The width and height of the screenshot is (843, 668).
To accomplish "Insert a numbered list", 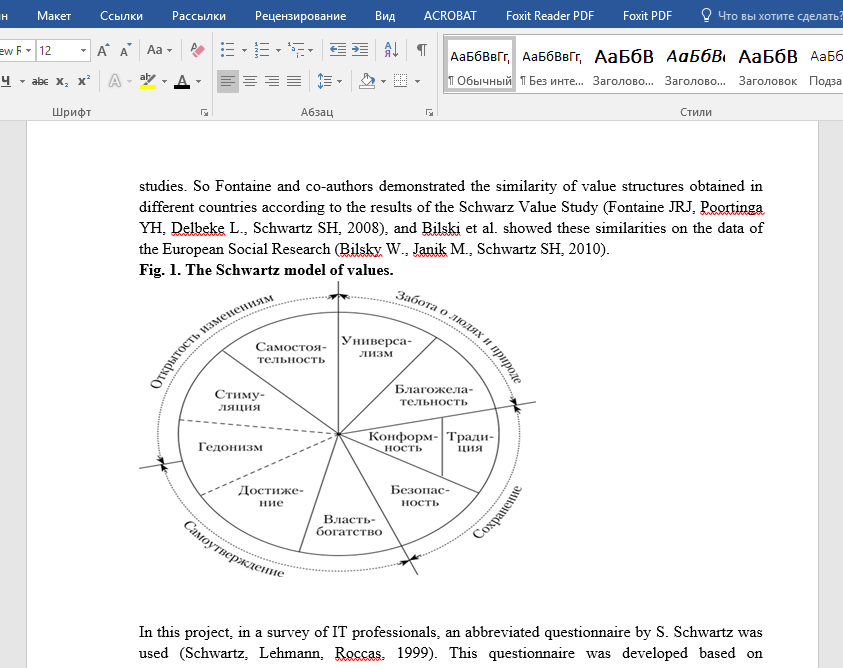I will point(262,50).
